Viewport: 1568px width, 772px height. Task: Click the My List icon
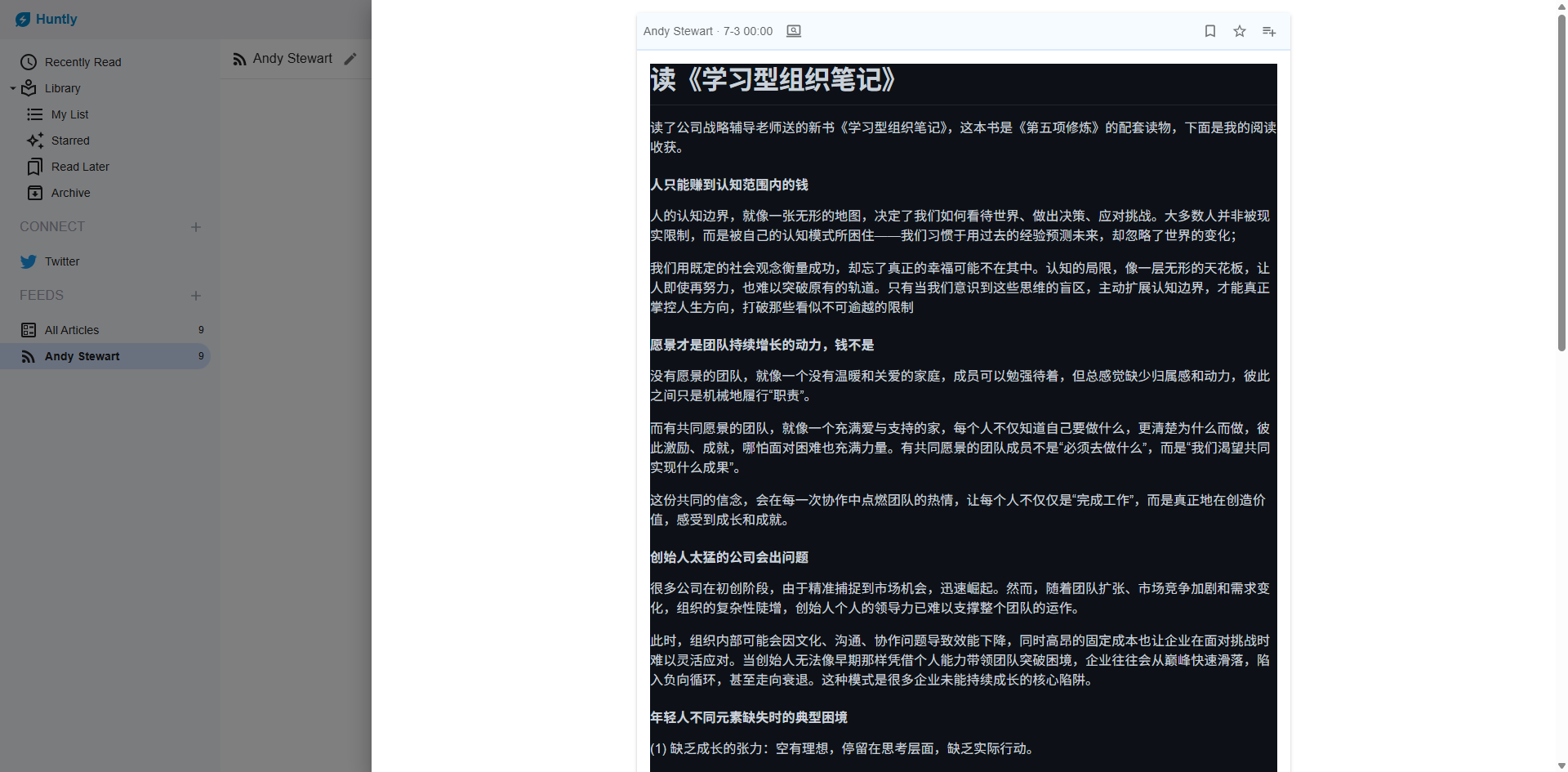click(35, 114)
